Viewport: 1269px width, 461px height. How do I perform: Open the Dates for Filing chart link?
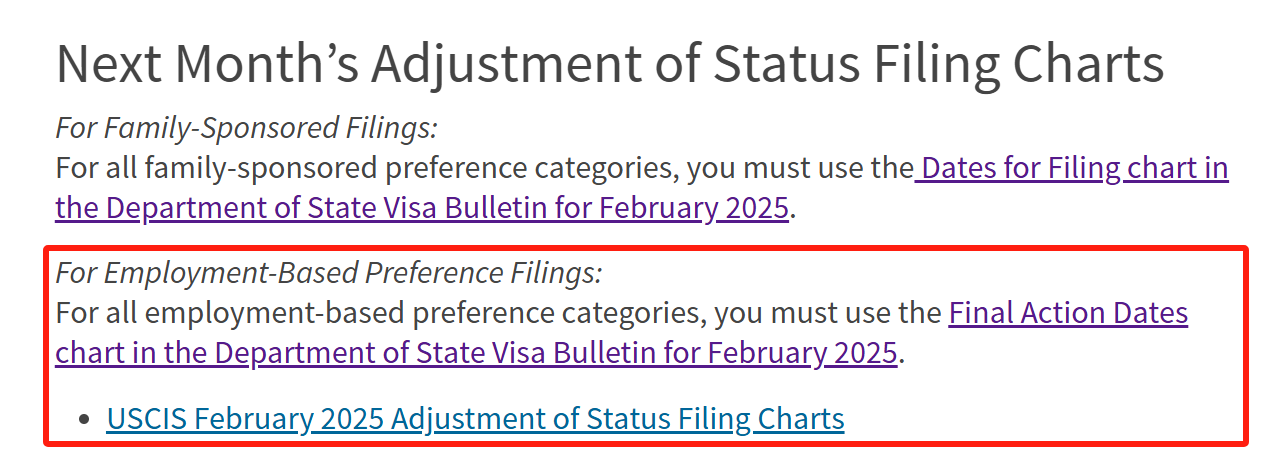click(x=1074, y=168)
